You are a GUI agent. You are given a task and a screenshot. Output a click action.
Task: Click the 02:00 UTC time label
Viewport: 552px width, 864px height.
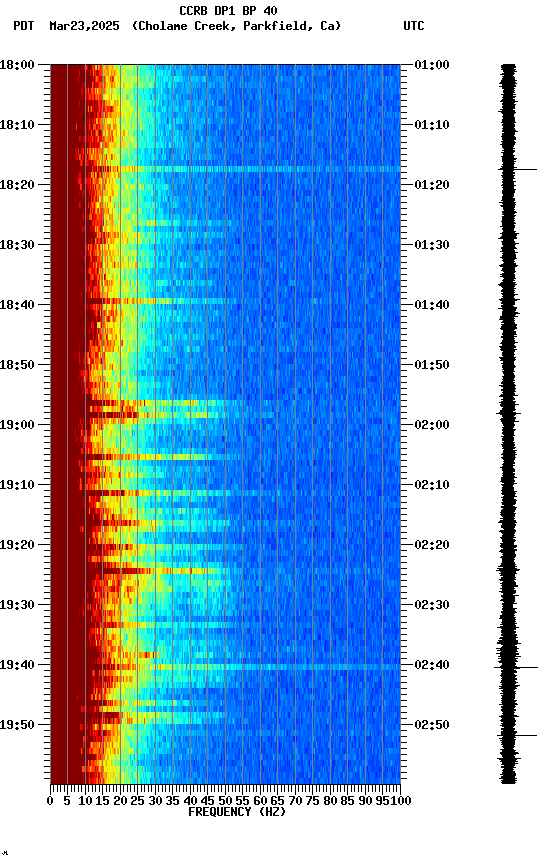pos(432,425)
